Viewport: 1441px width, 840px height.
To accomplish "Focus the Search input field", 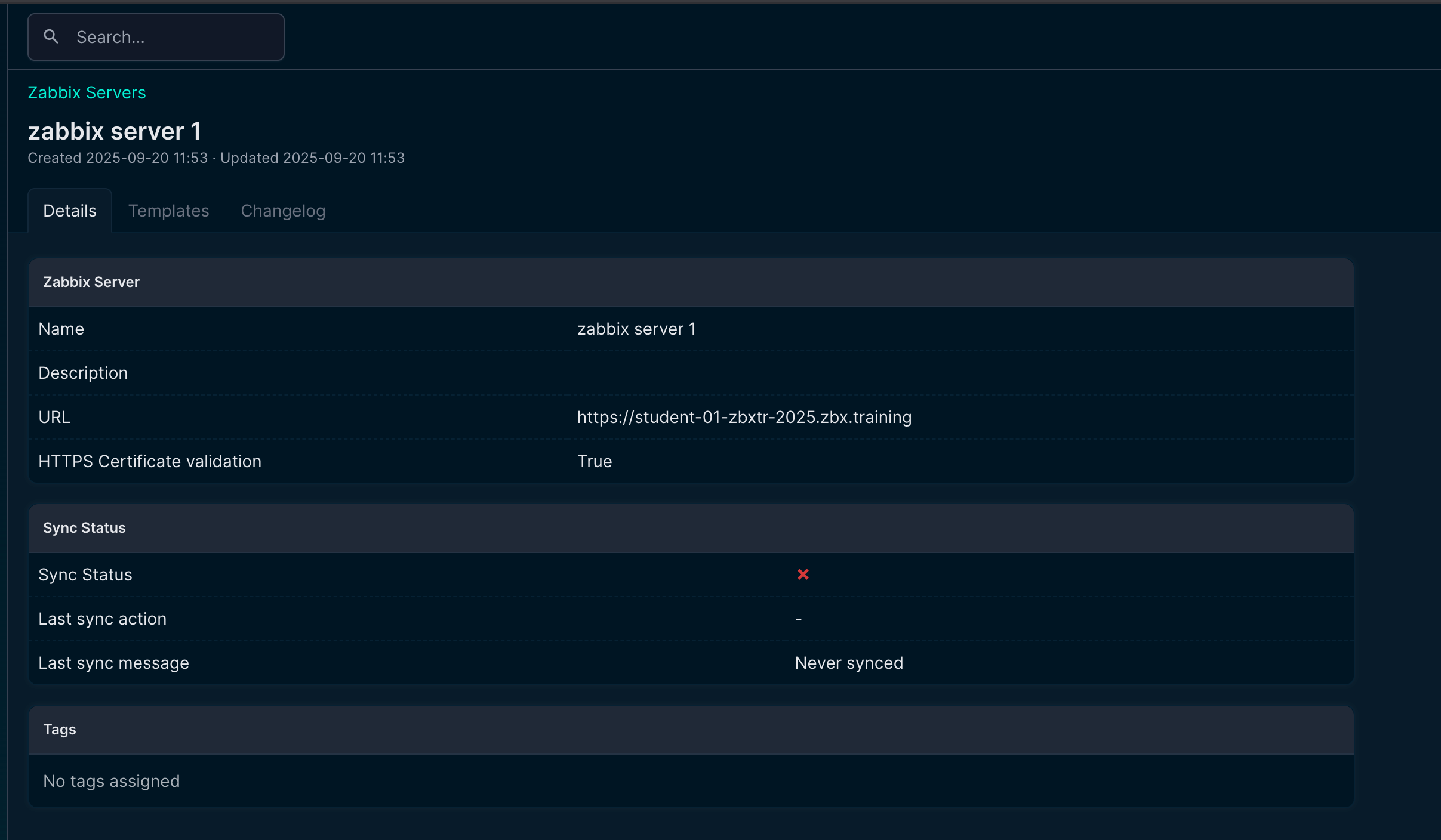I will [x=173, y=37].
